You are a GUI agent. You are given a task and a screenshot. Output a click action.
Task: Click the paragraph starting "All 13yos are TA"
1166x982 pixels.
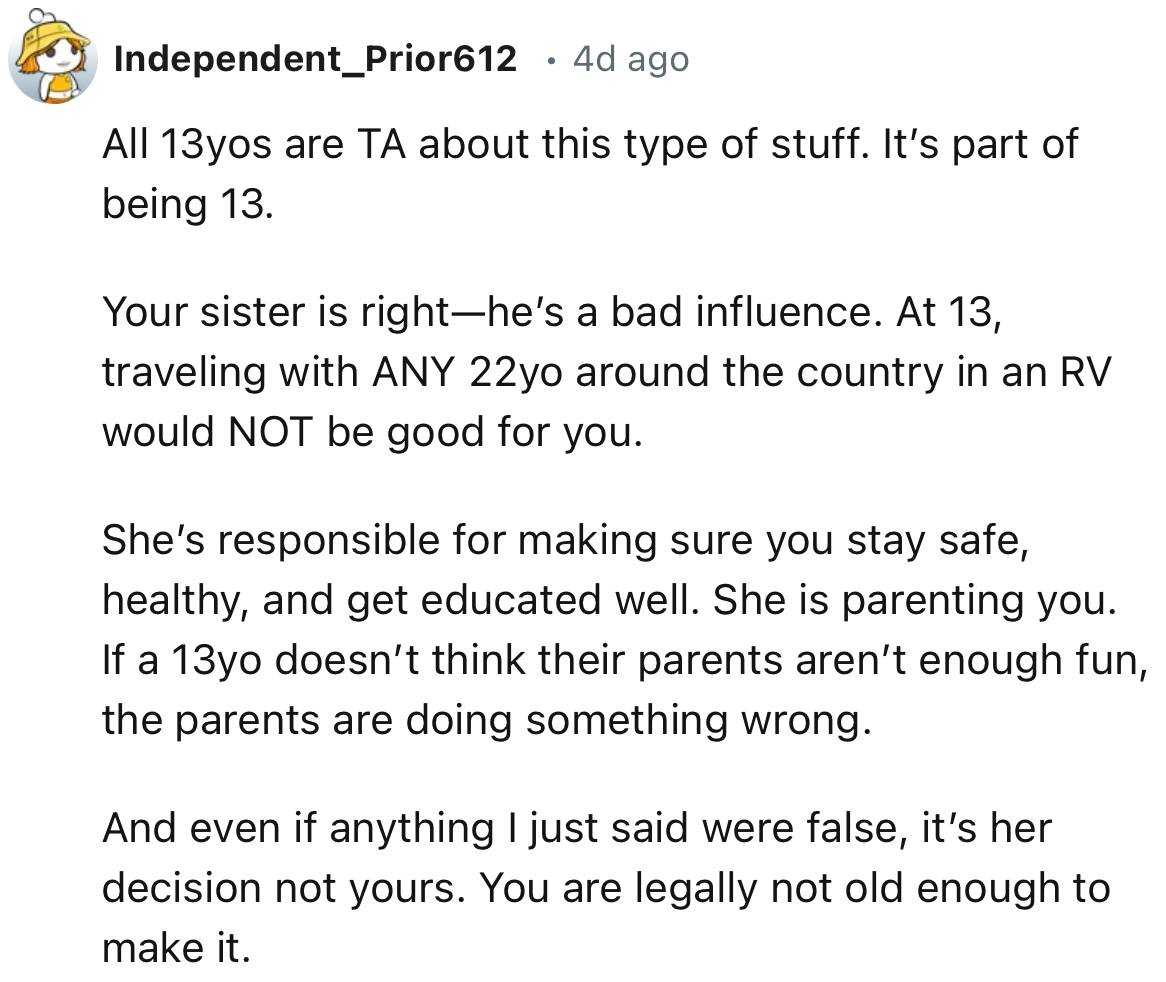[x=590, y=145]
